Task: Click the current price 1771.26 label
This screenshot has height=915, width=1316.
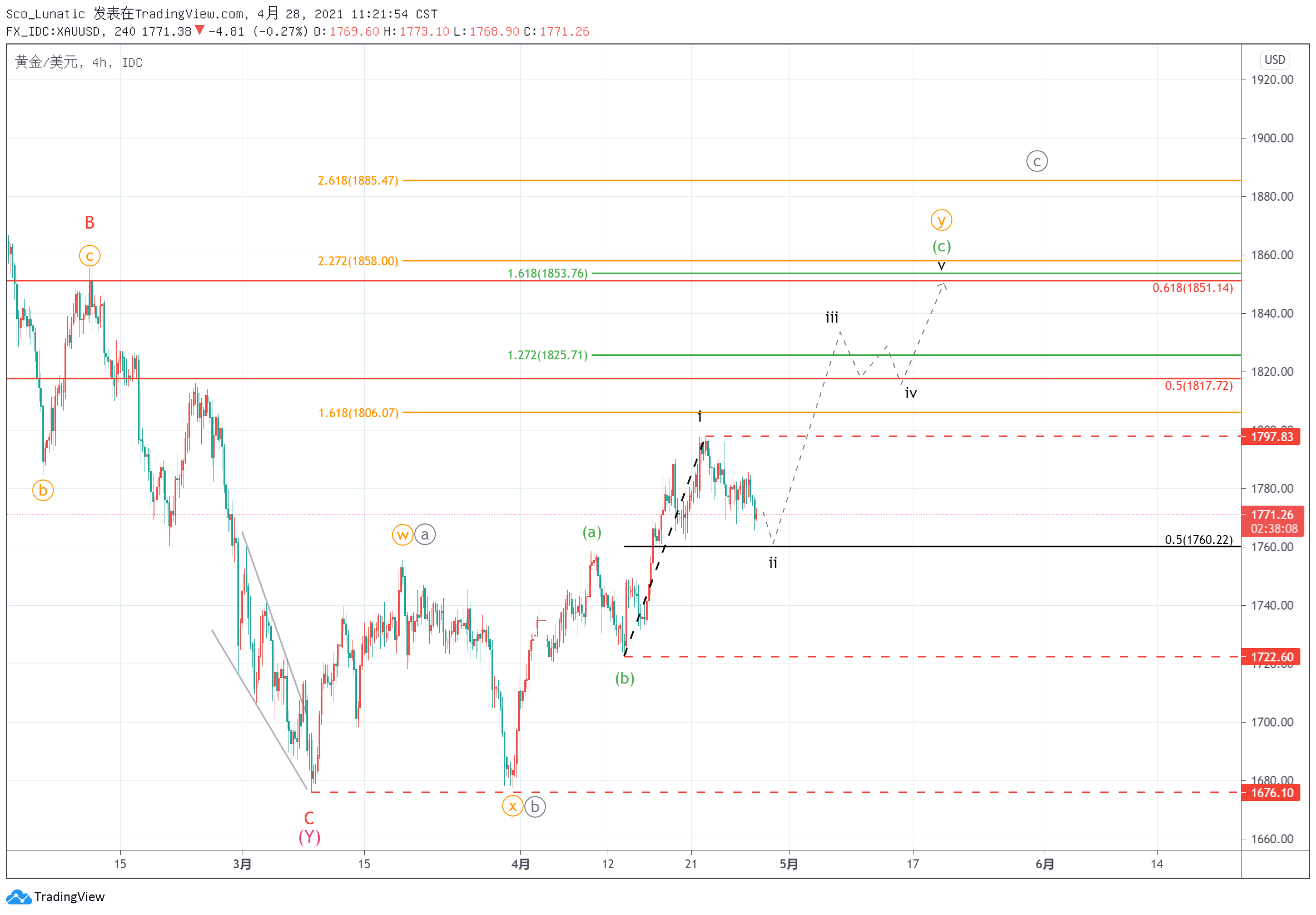Action: coord(1272,515)
